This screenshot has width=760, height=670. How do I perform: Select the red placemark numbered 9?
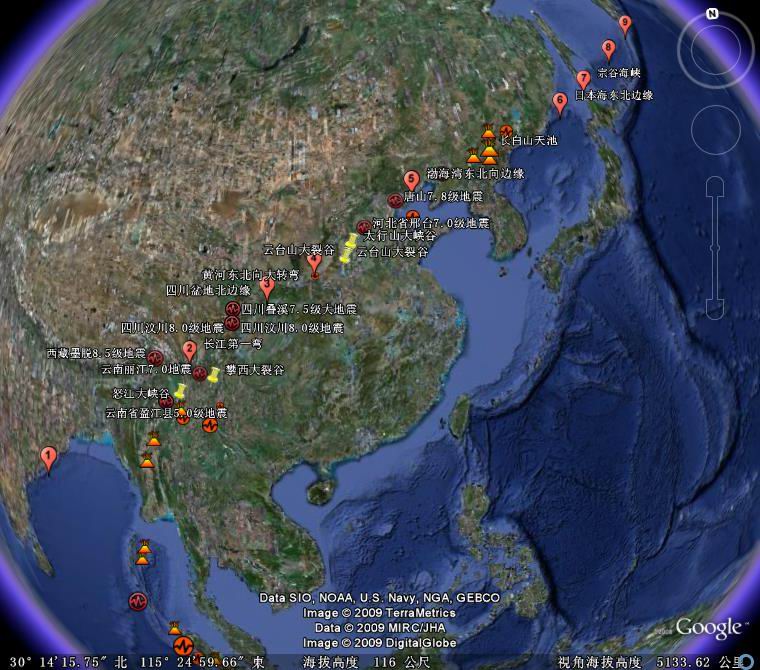pyautogui.click(x=626, y=25)
